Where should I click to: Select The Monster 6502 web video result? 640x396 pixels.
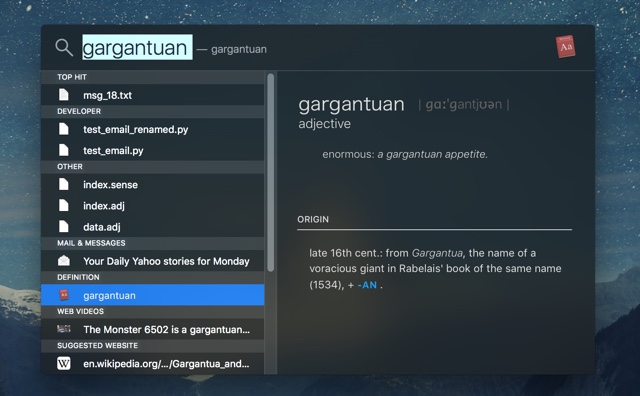pyautogui.click(x=153, y=329)
